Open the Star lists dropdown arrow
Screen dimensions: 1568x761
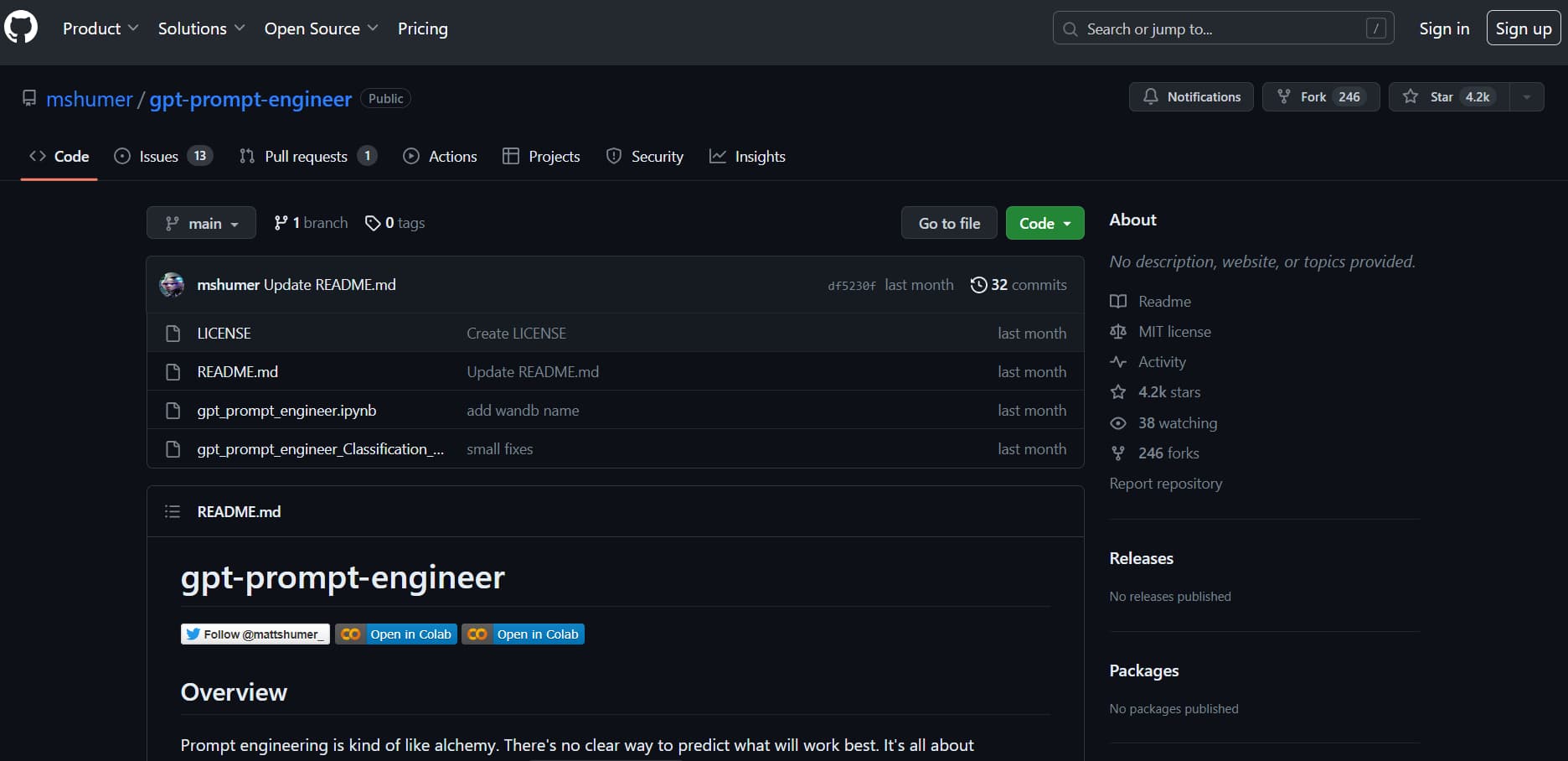pos(1527,96)
